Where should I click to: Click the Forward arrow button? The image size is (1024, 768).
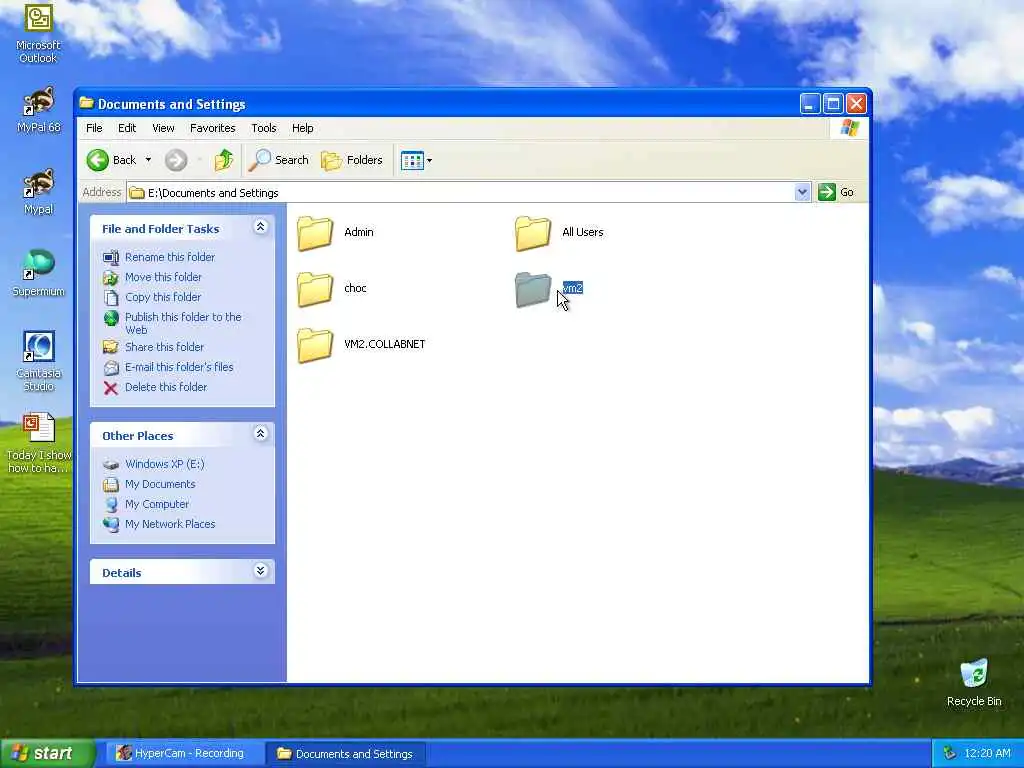pyautogui.click(x=176, y=160)
